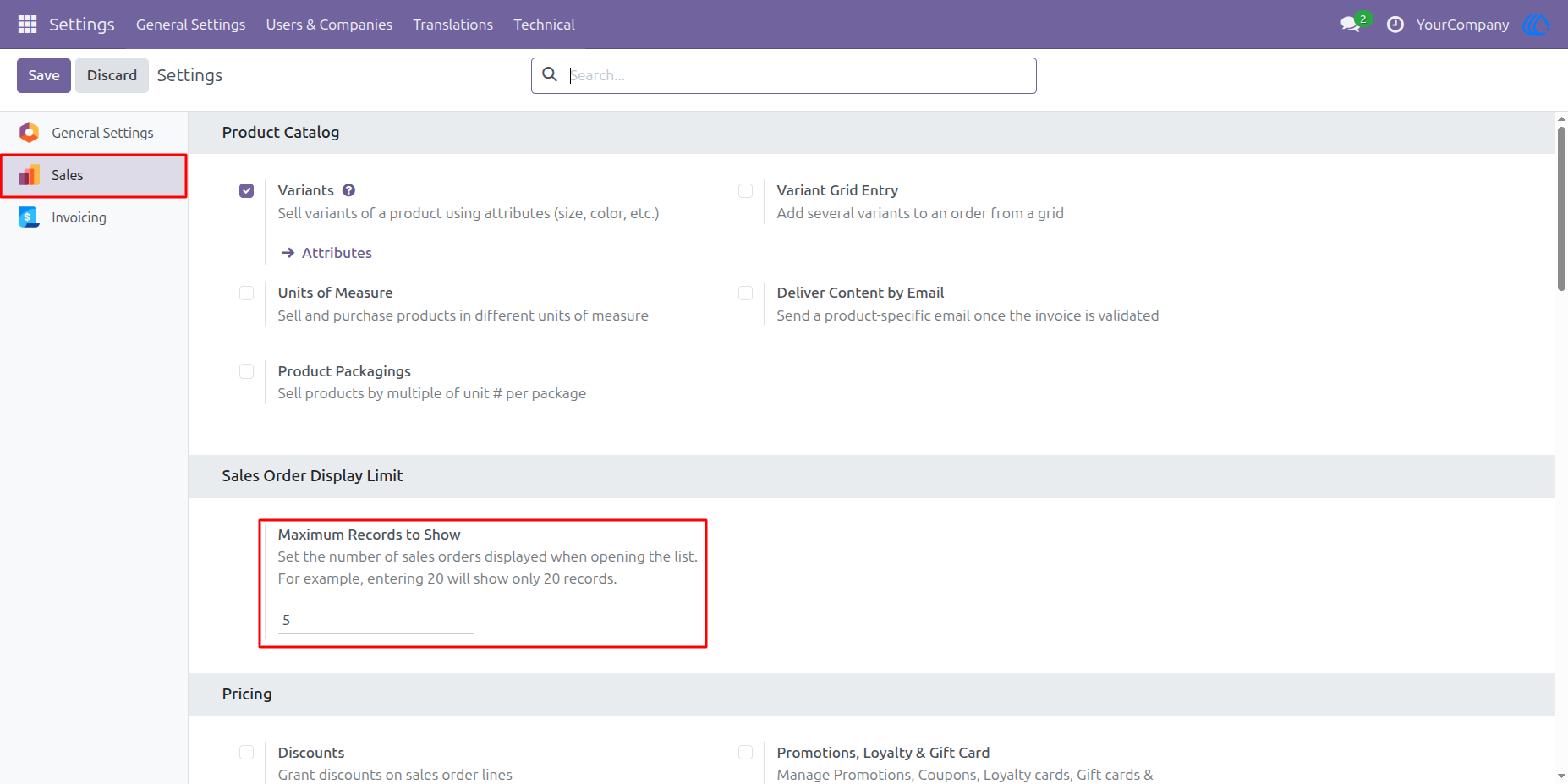
Task: Click the Maximum Records to Show value field
Action: [x=376, y=620]
